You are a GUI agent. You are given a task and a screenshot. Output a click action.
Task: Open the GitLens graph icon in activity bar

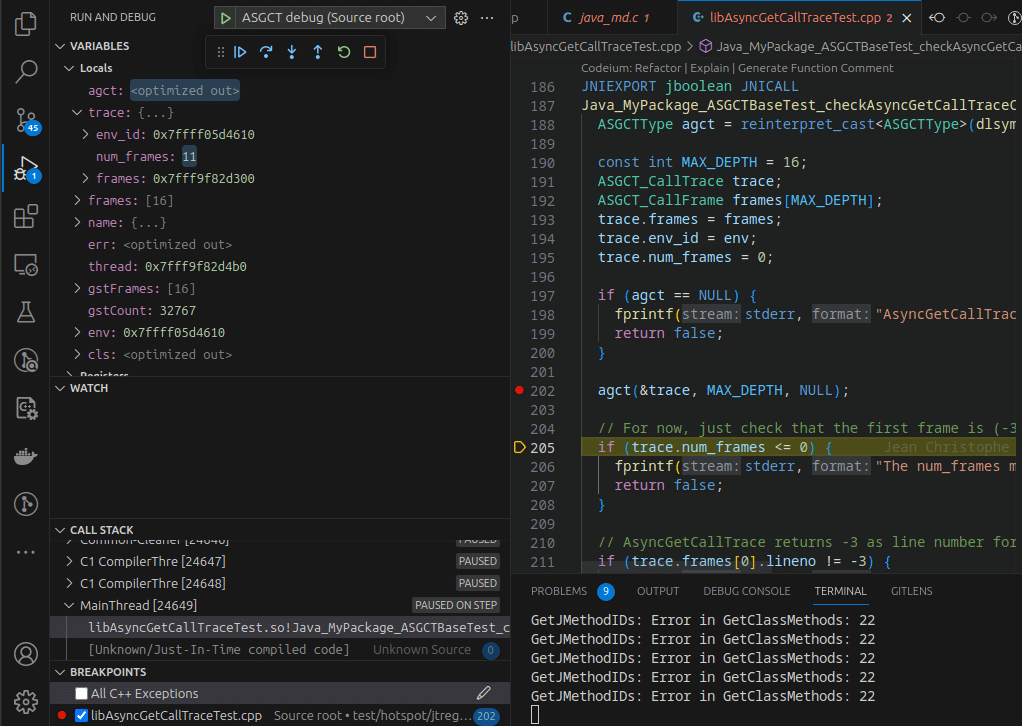click(25, 504)
